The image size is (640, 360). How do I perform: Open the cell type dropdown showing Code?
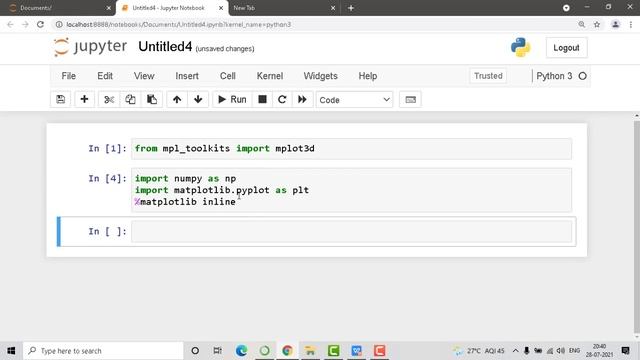coord(354,100)
